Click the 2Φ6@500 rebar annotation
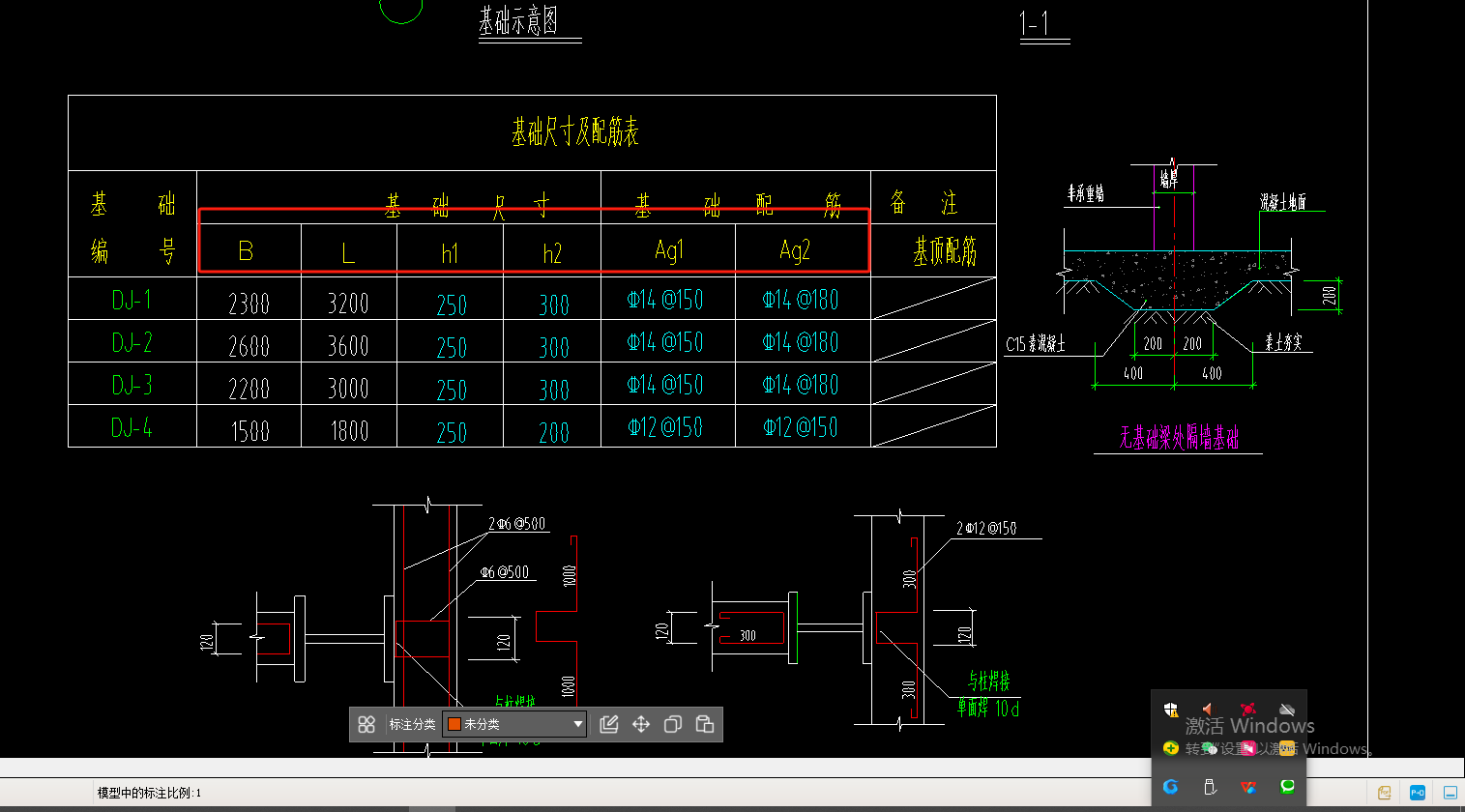The image size is (1465, 812). pos(516,524)
